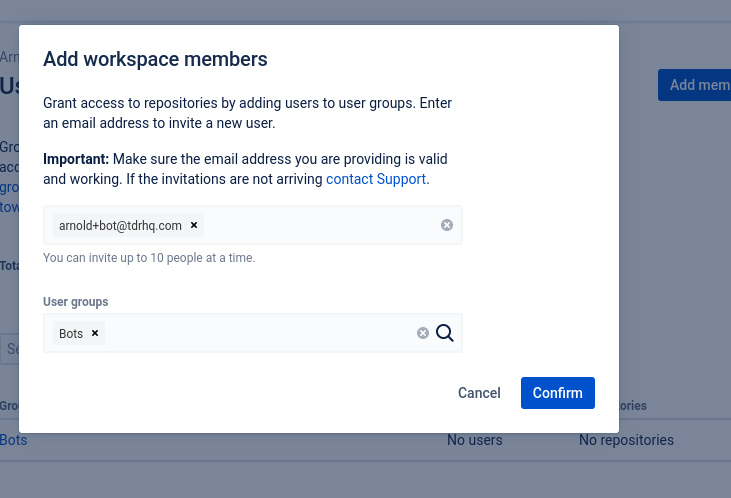Click the invite up to 10 people hint
Image resolution: width=731 pixels, height=498 pixels.
point(149,257)
